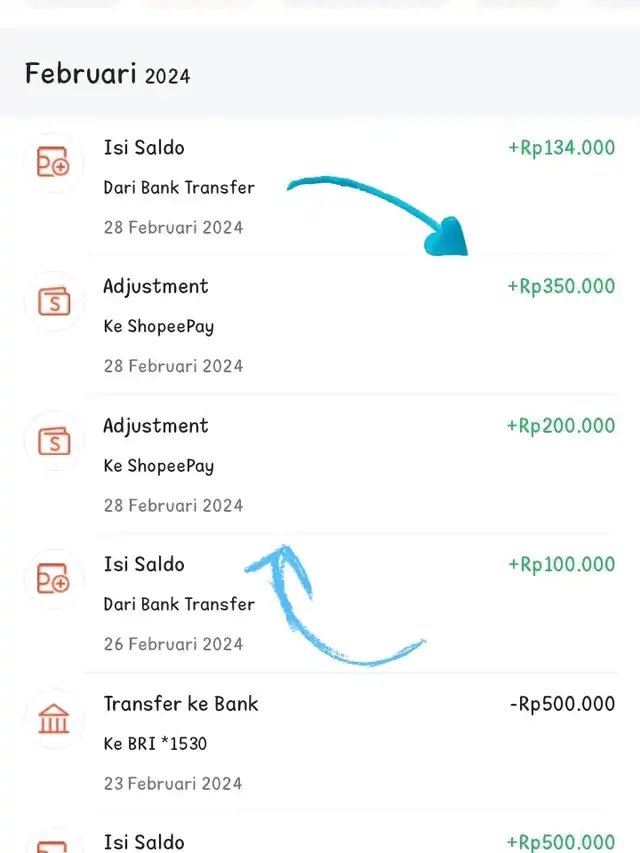Viewport: 640px width, 853px height.
Task: Open the Isi Saldo entry dated 28 Februari 2024
Action: [x=144, y=147]
